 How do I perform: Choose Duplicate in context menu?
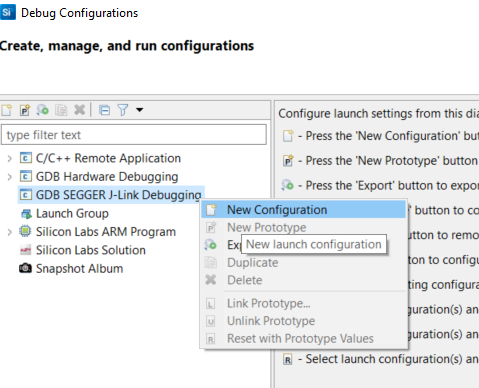point(304,263)
